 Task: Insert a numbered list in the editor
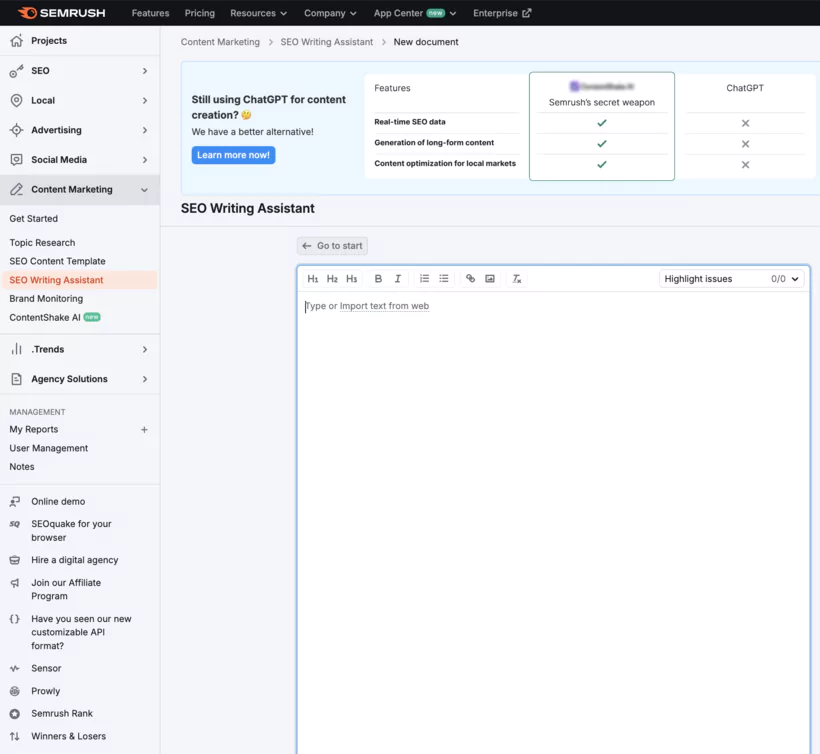(424, 278)
